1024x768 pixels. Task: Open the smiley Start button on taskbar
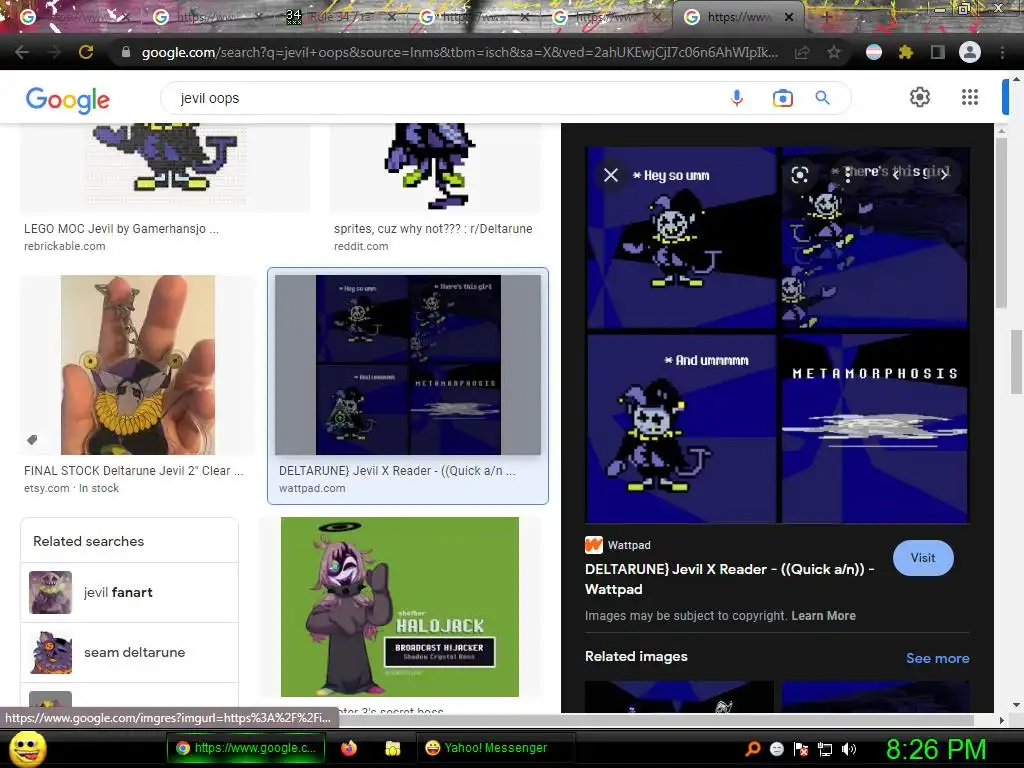pyautogui.click(x=28, y=748)
